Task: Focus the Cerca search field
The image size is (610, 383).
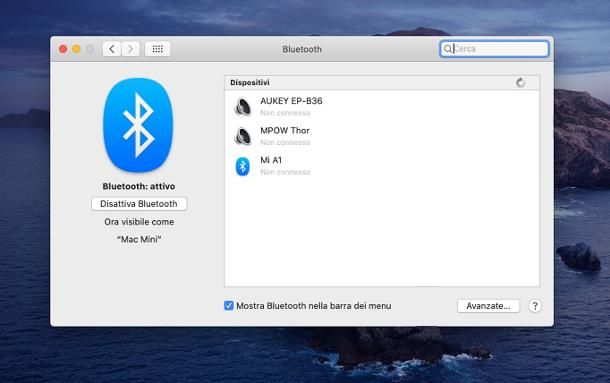Action: click(494, 49)
